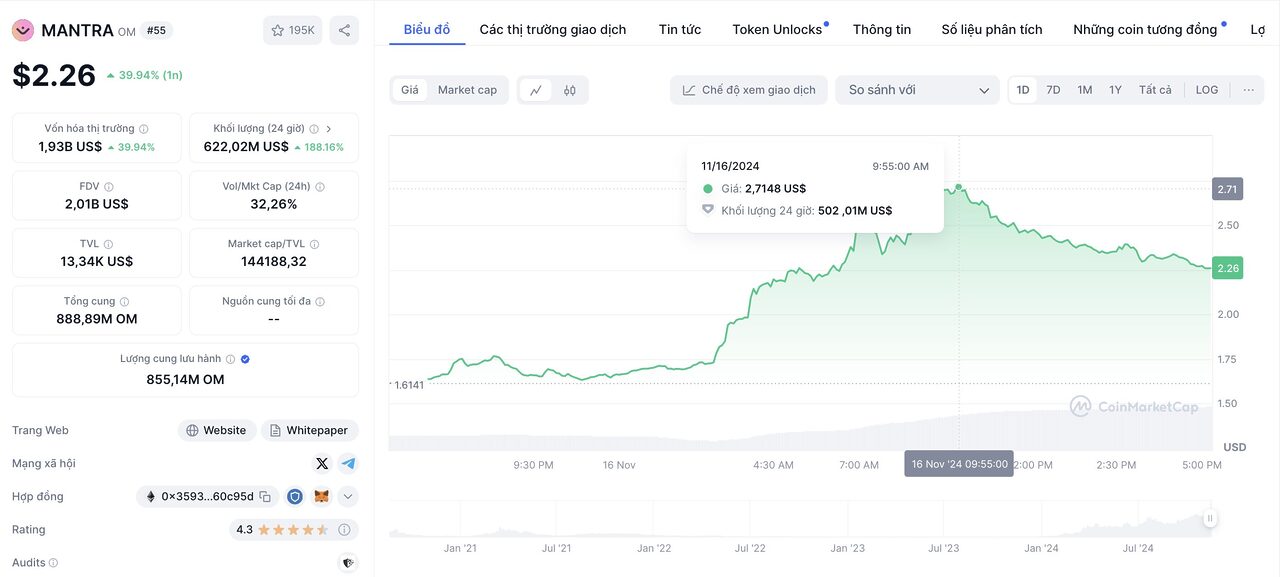This screenshot has width=1280, height=577.
Task: Expand more contracts with the chevron
Action: 347,496
